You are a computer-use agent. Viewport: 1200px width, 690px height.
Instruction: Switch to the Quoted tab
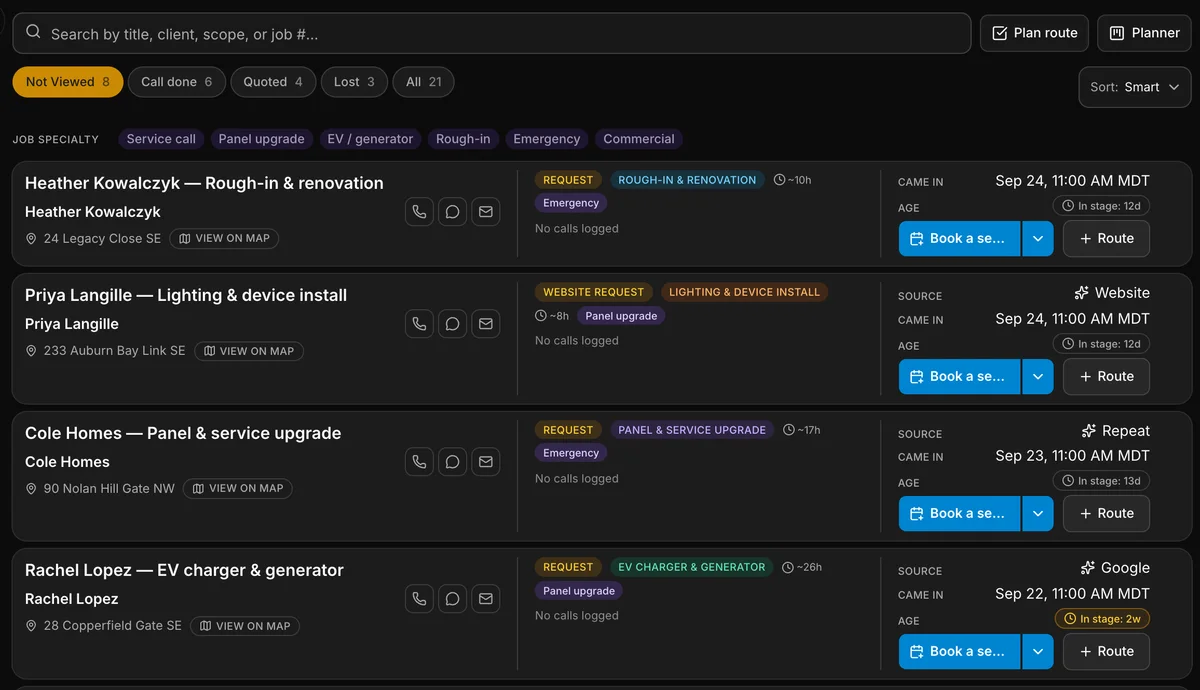point(273,82)
